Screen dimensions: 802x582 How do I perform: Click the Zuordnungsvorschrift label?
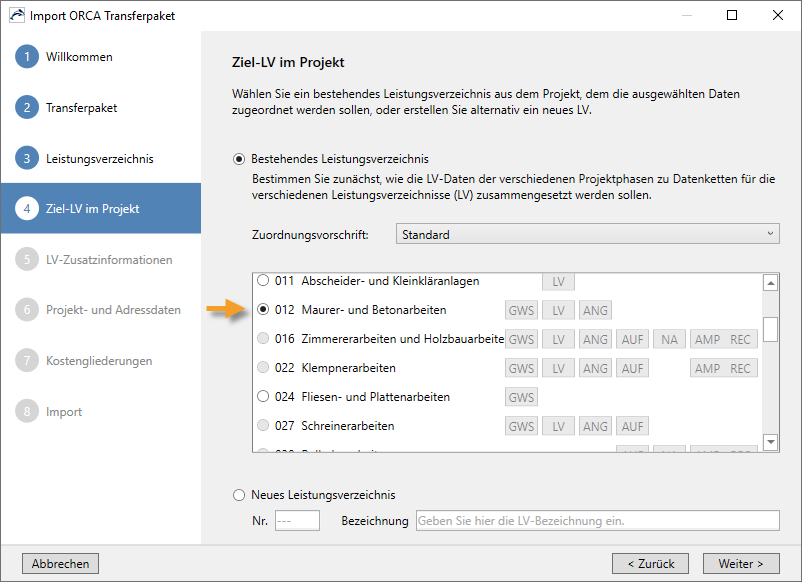310,235
